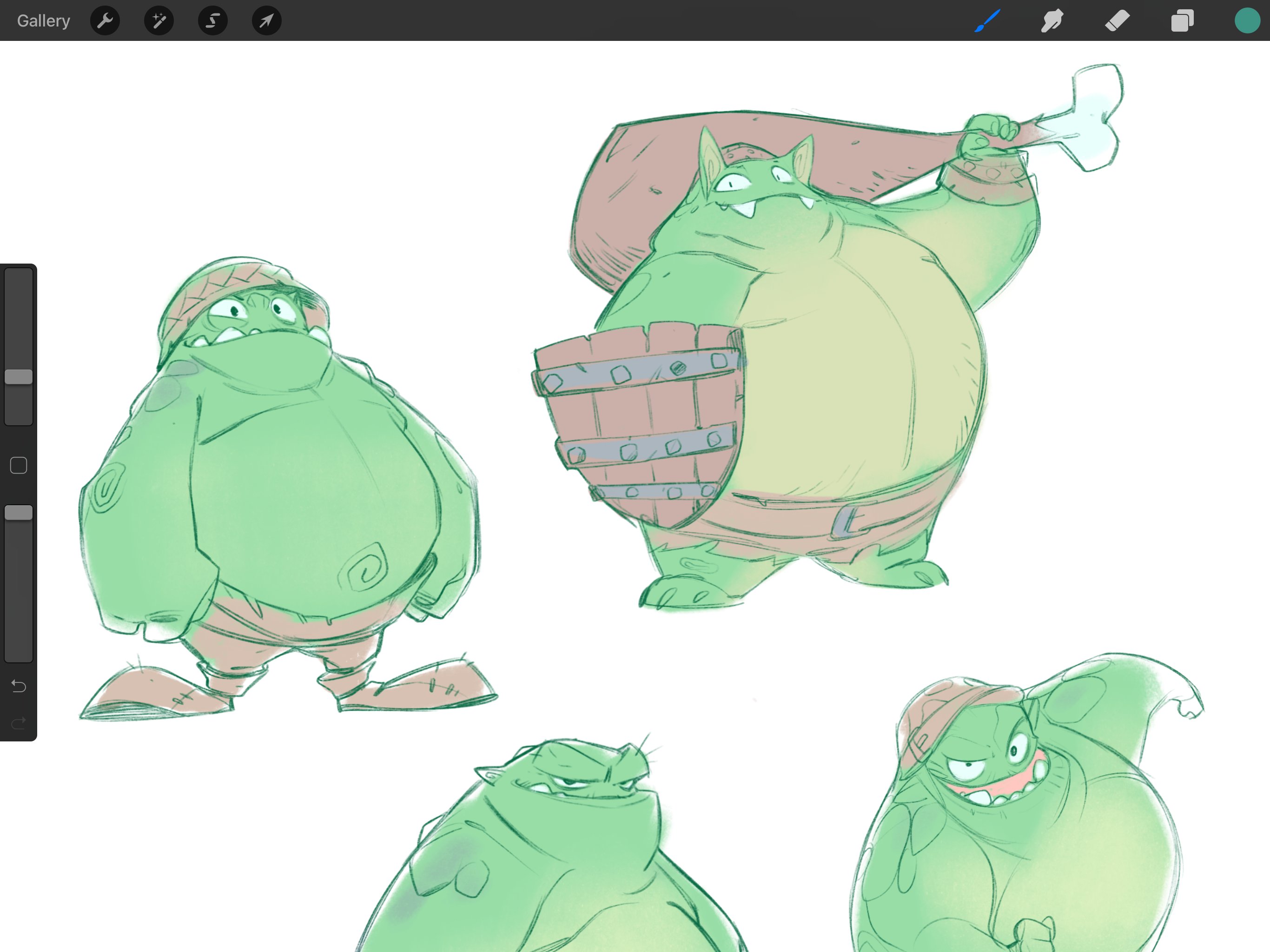Image resolution: width=1270 pixels, height=952 pixels.
Task: Undo the last stroke
Action: (x=19, y=686)
